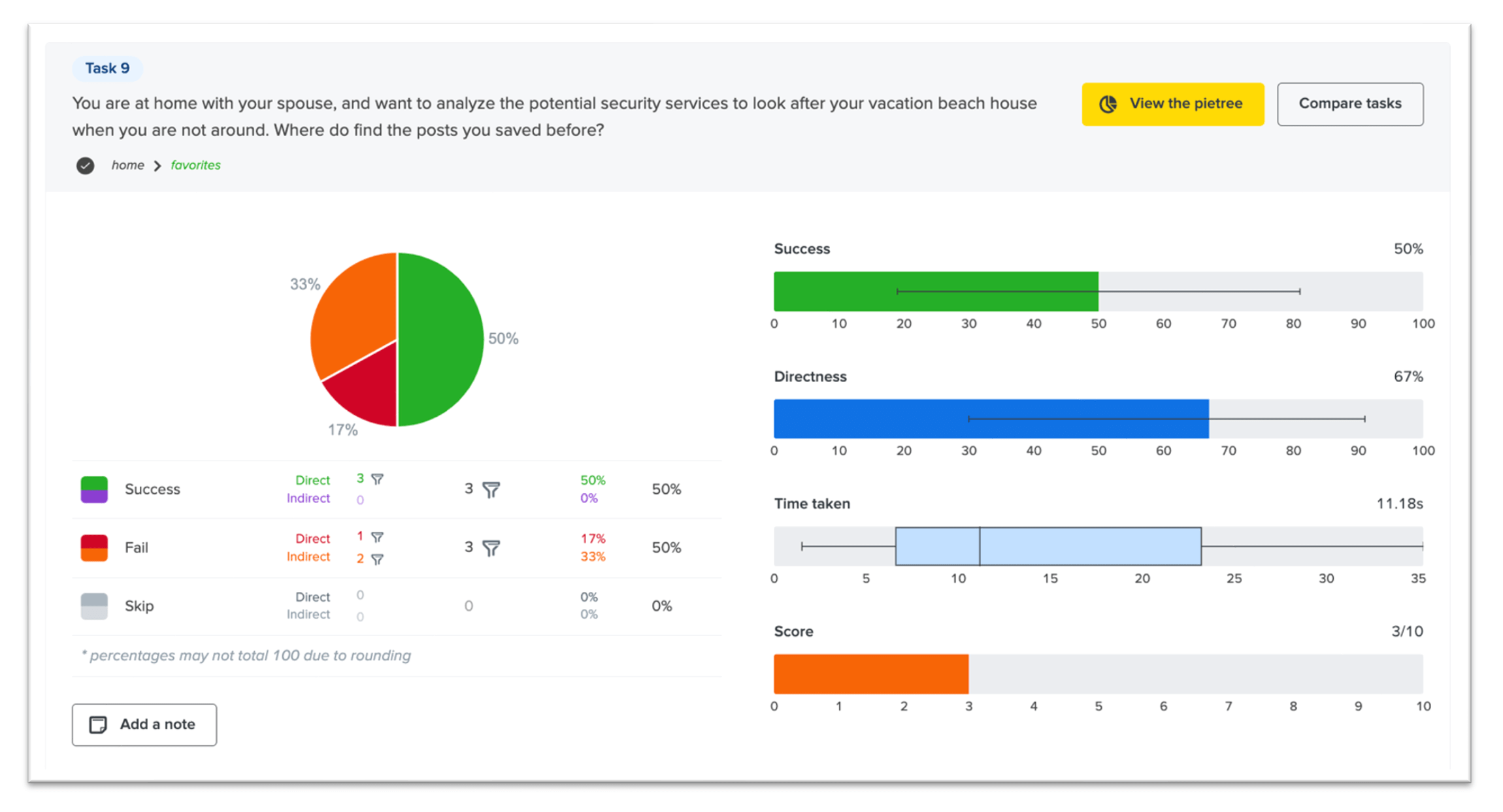Click the checkmark circle icon before home
This screenshot has width=1503, height=812.
click(85, 165)
